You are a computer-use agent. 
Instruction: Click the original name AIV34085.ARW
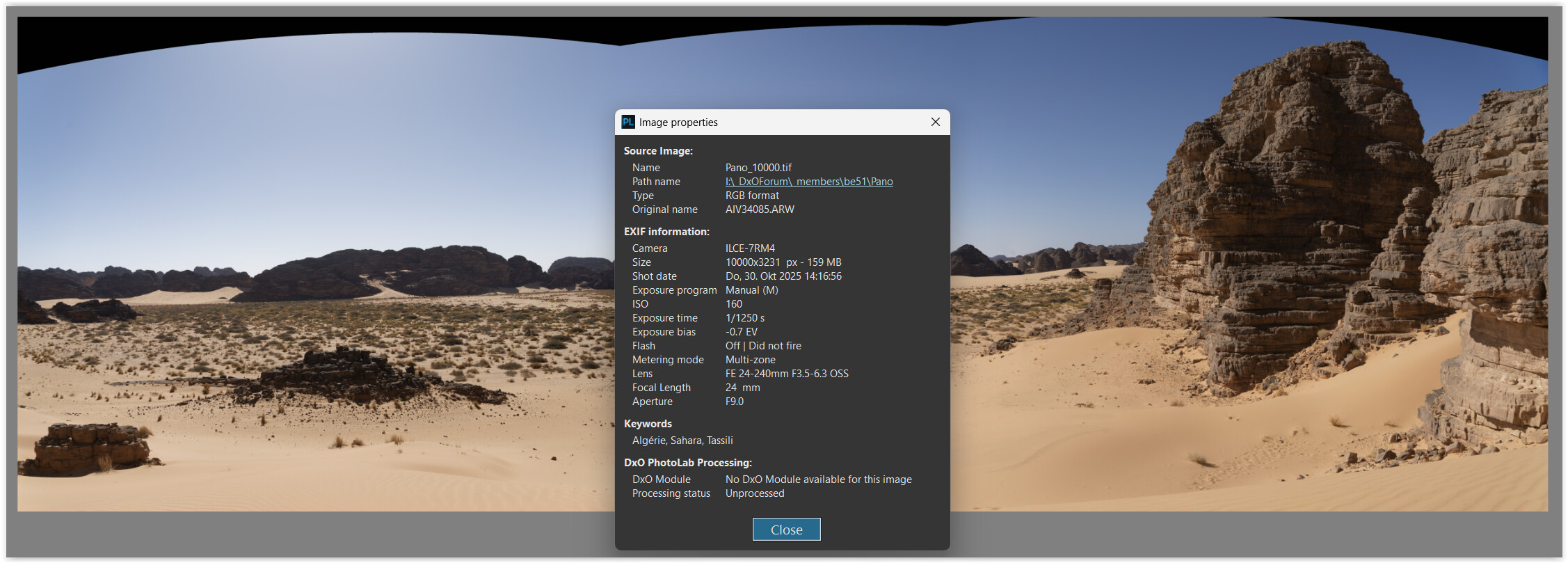tap(760, 209)
